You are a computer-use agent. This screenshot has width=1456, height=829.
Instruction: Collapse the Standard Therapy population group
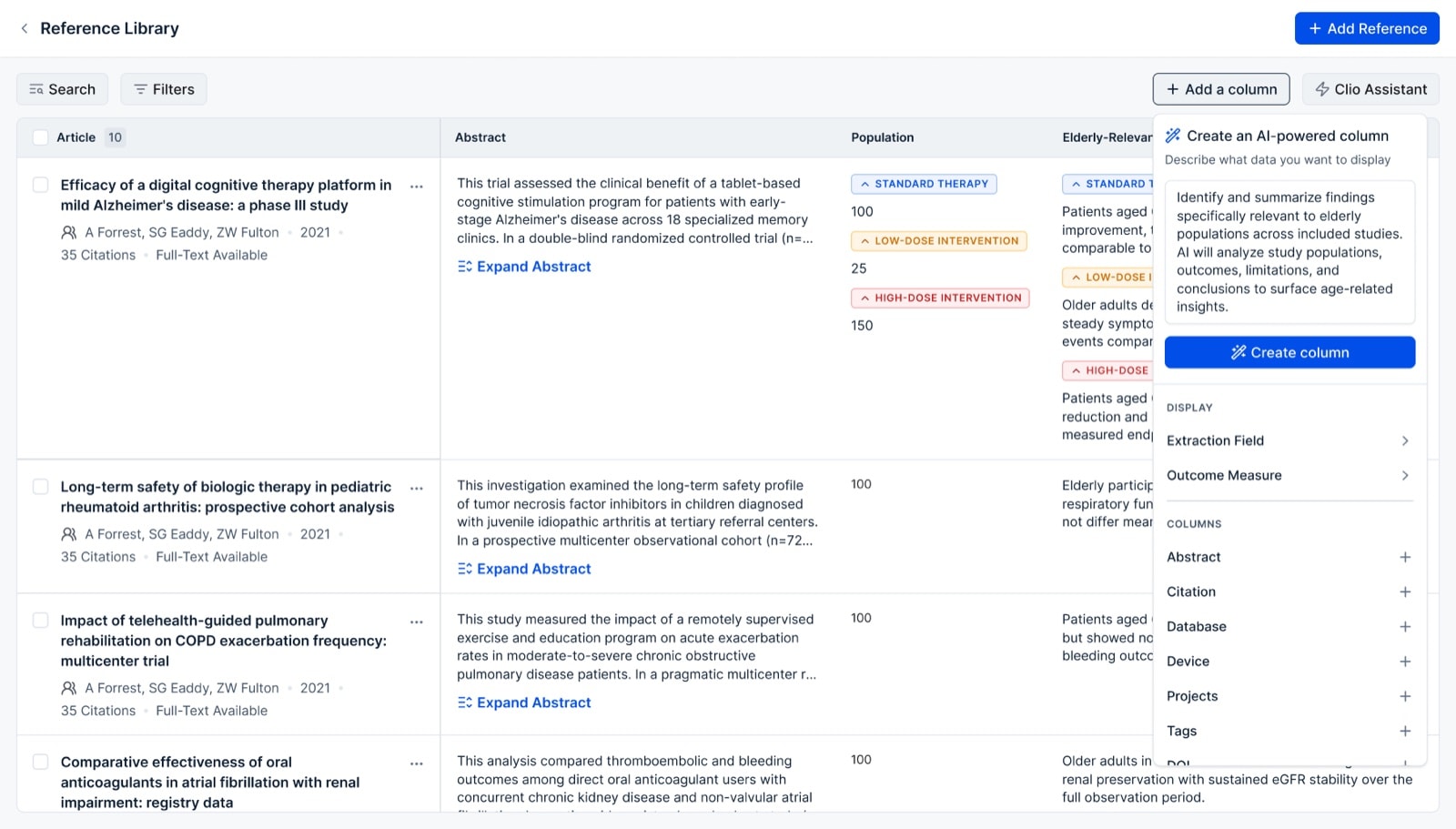point(924,184)
